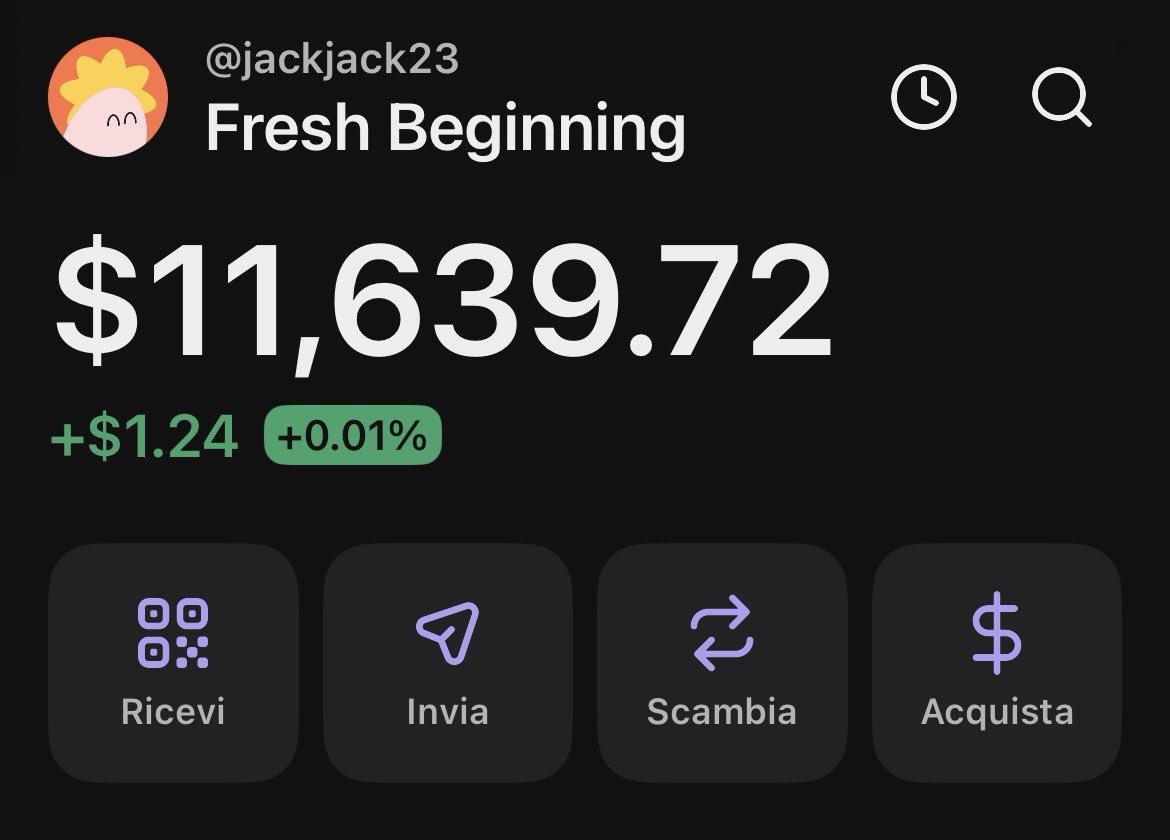This screenshot has height=840, width=1170.
Task: Click the Invia paper plane icon
Action: point(448,633)
